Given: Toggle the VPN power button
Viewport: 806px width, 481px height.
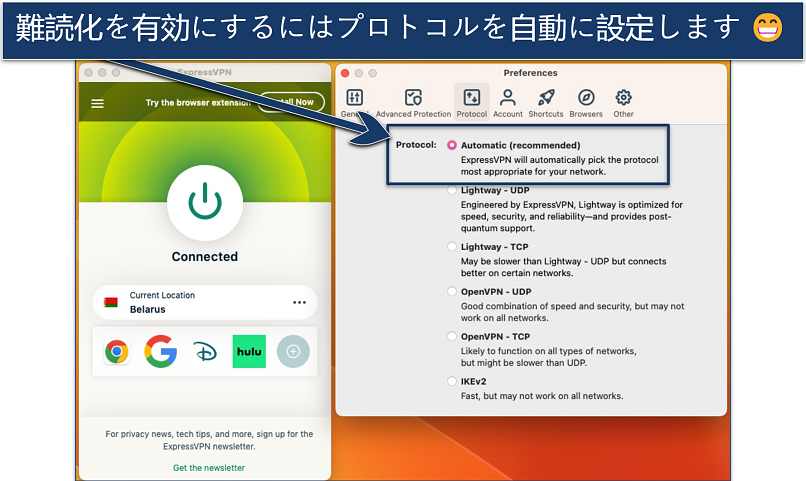Looking at the screenshot, I should pyautogui.click(x=205, y=203).
